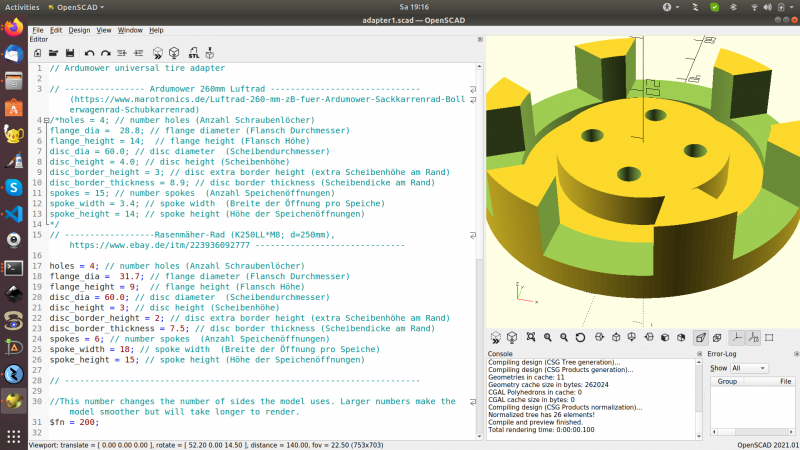Viewport: 800px width, 450px height.
Task: Show Applications grid in the dock
Action: click(x=14, y=436)
